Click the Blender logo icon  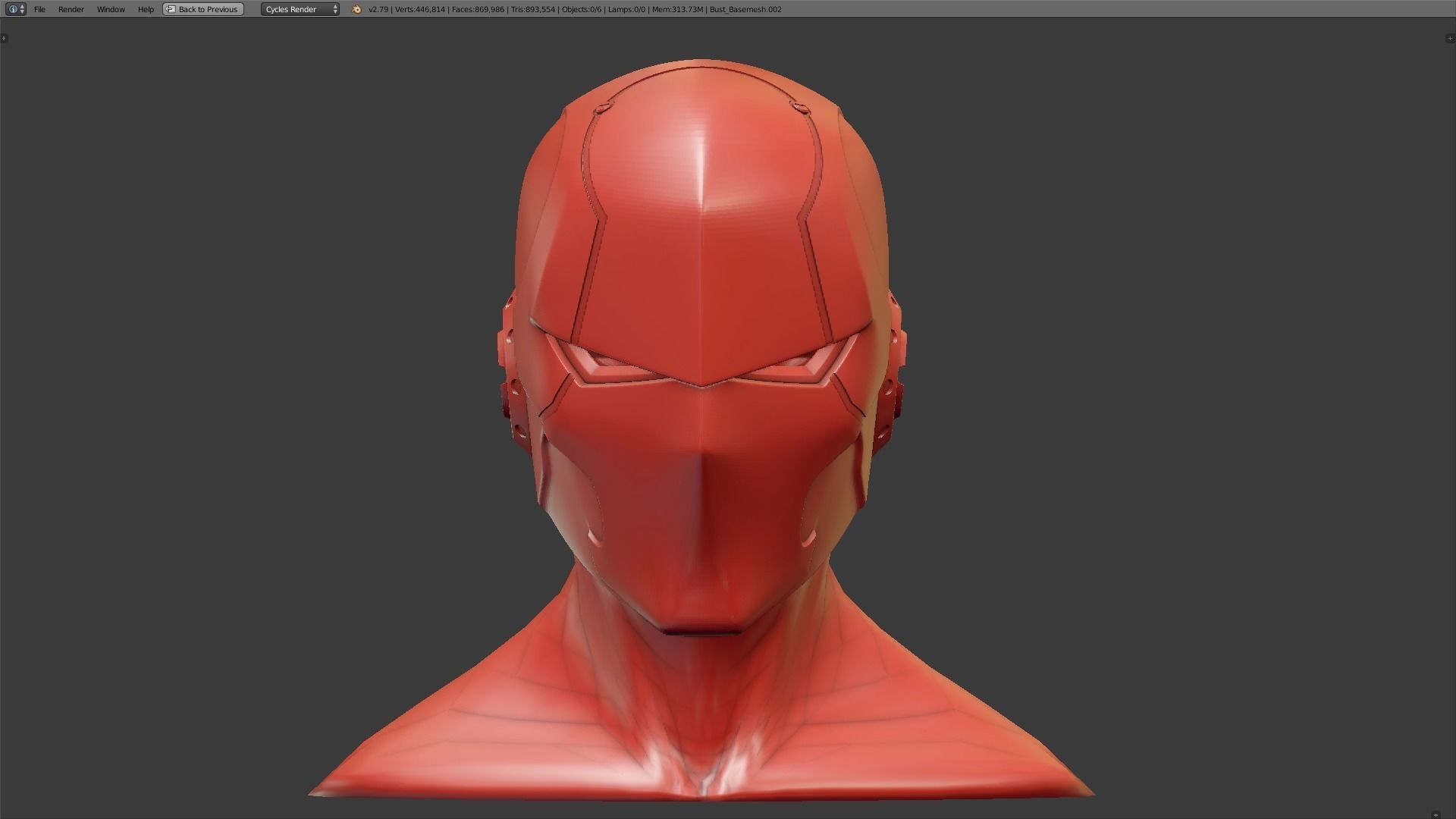pos(356,9)
